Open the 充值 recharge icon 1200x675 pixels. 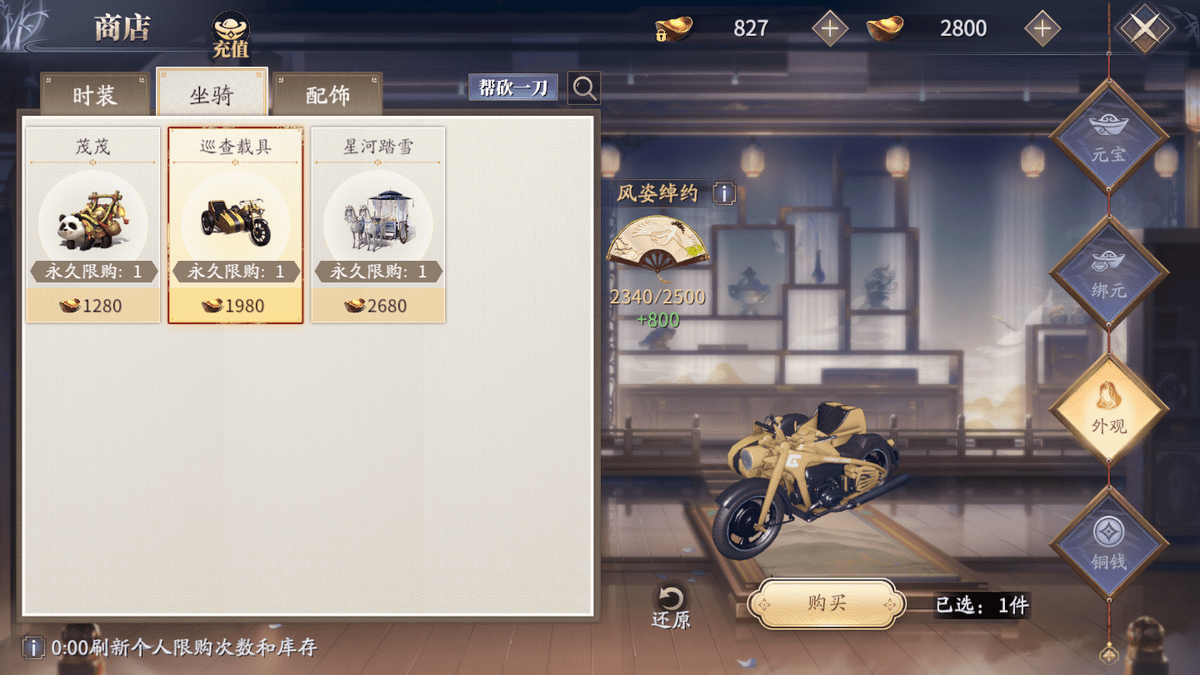(231, 34)
